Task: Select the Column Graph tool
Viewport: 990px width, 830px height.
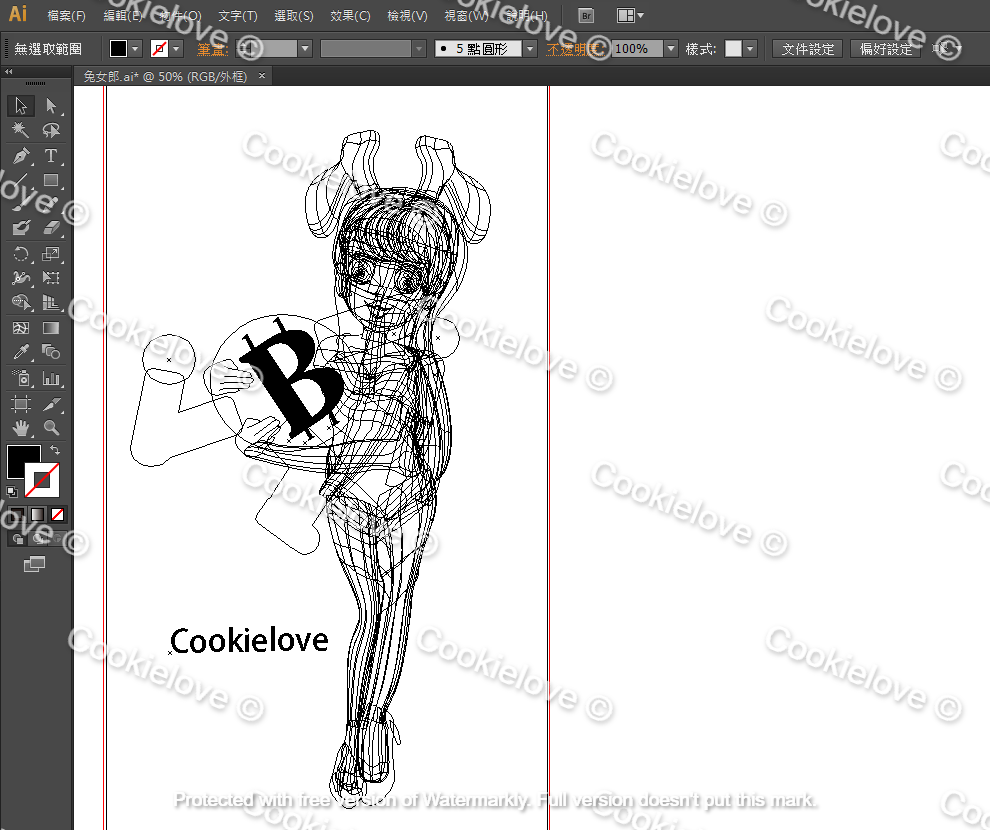Action: 51,378
